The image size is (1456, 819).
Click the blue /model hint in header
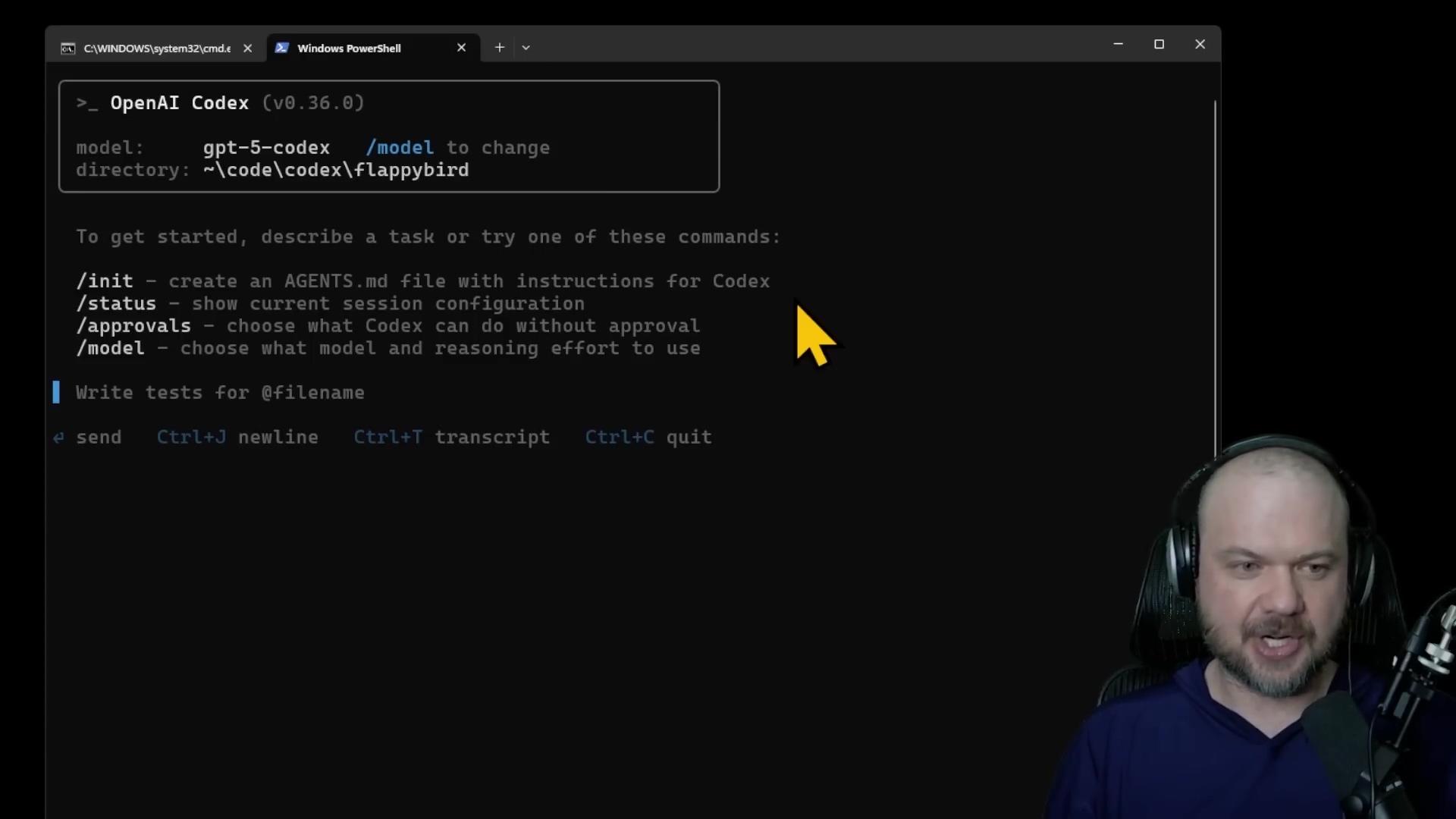400,148
